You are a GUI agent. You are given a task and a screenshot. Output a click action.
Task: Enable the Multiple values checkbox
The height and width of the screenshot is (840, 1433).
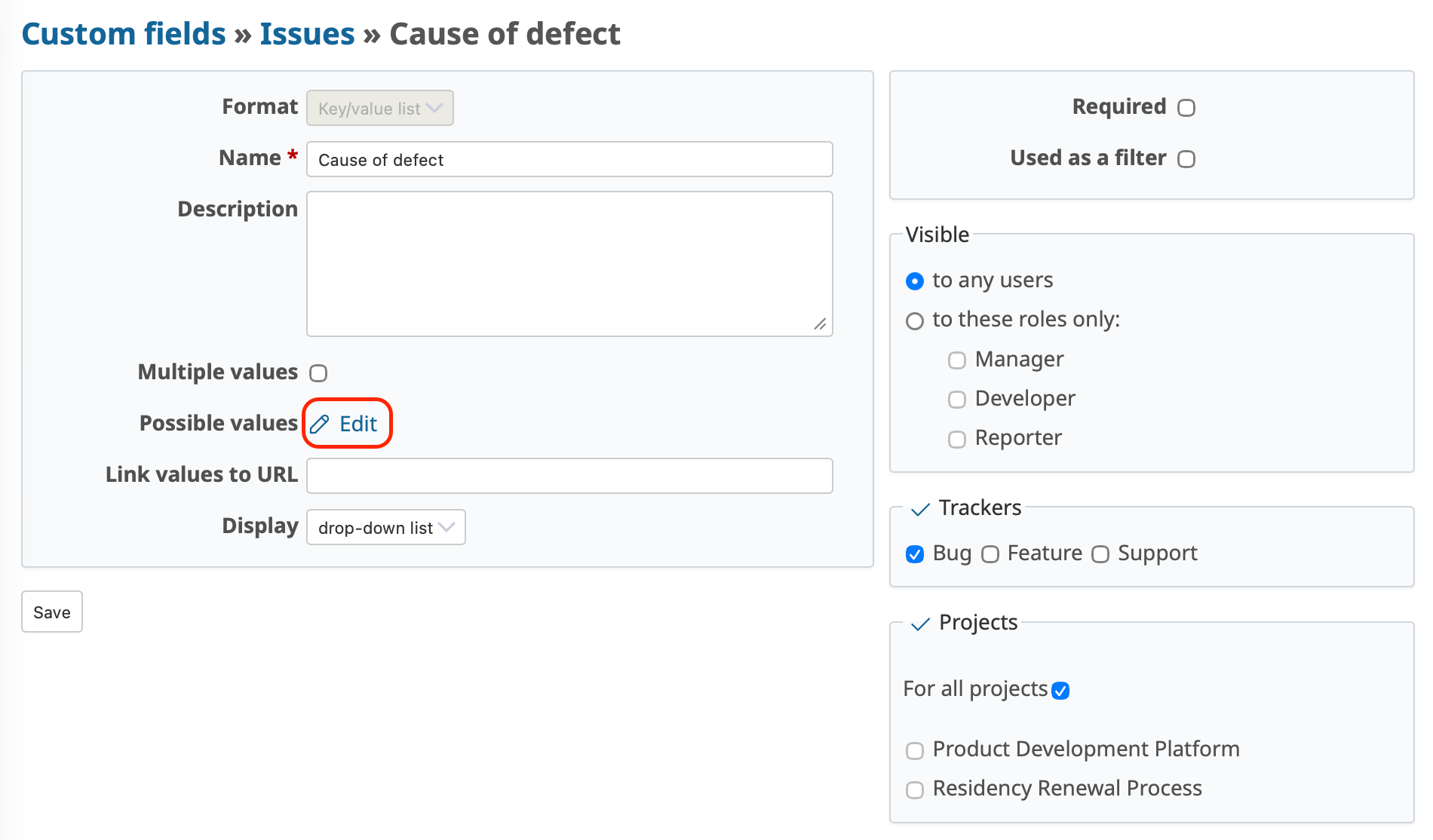pyautogui.click(x=318, y=373)
